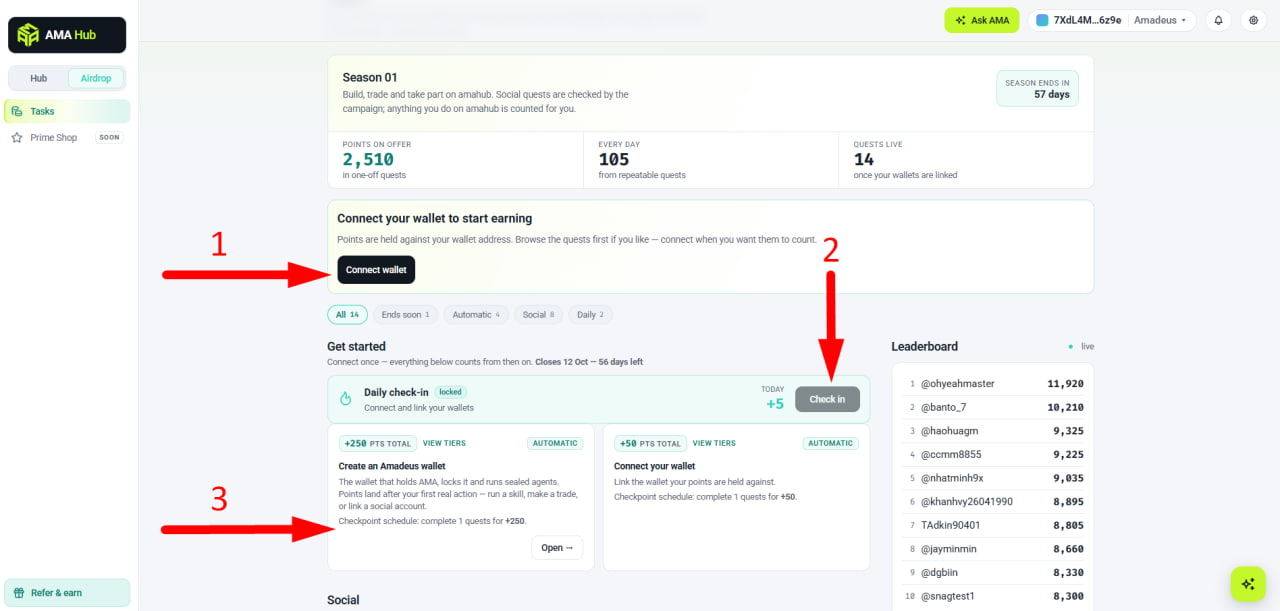Click the Points on offer 2,510 value
1280x611 pixels.
(x=368, y=160)
